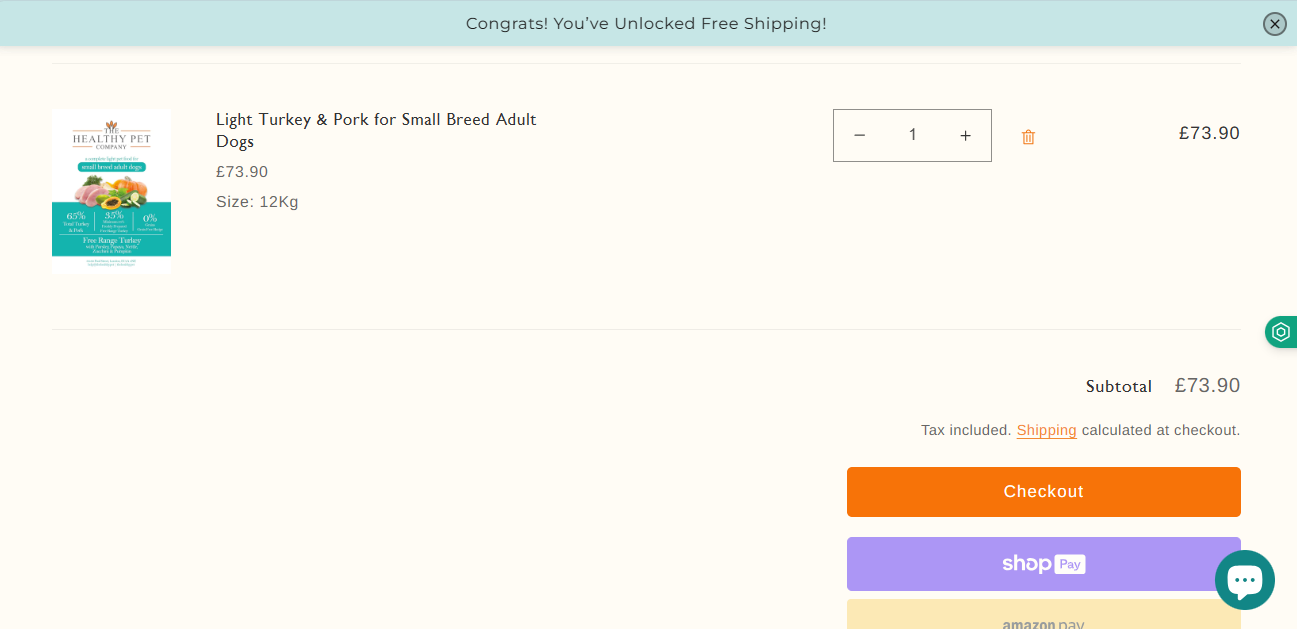Remove the item using the trash icon

point(1028,135)
